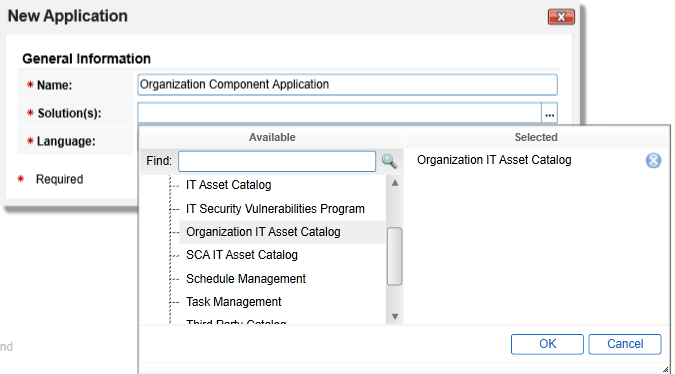Grab the popup resize grip corner
The width and height of the screenshot is (675, 374).
(x=666, y=369)
